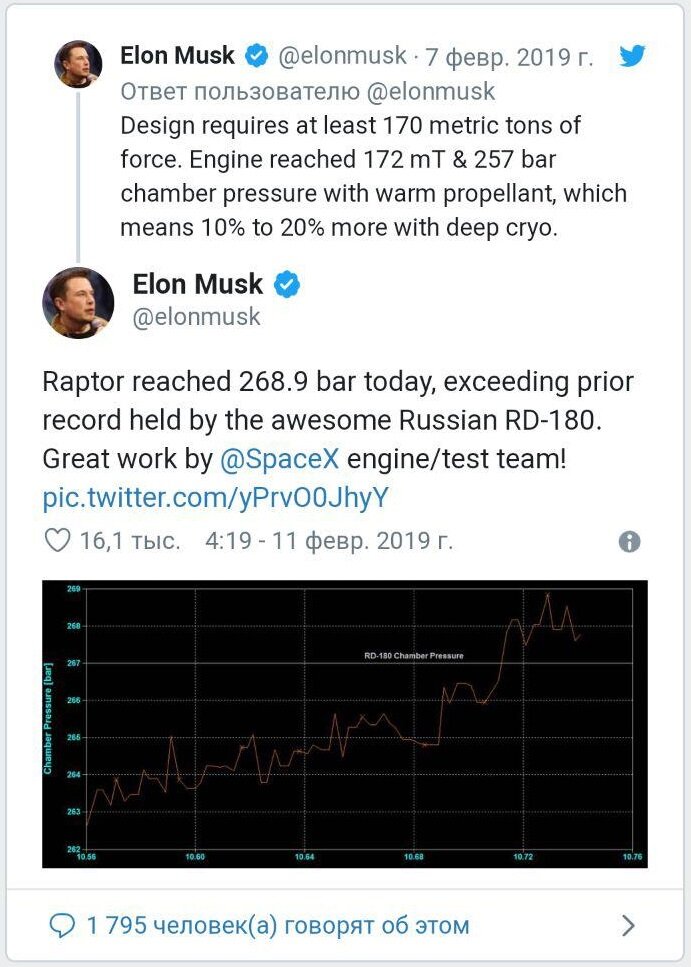Open the large Elon Musk profile avatar
The height and width of the screenshot is (967, 691).
[78, 303]
